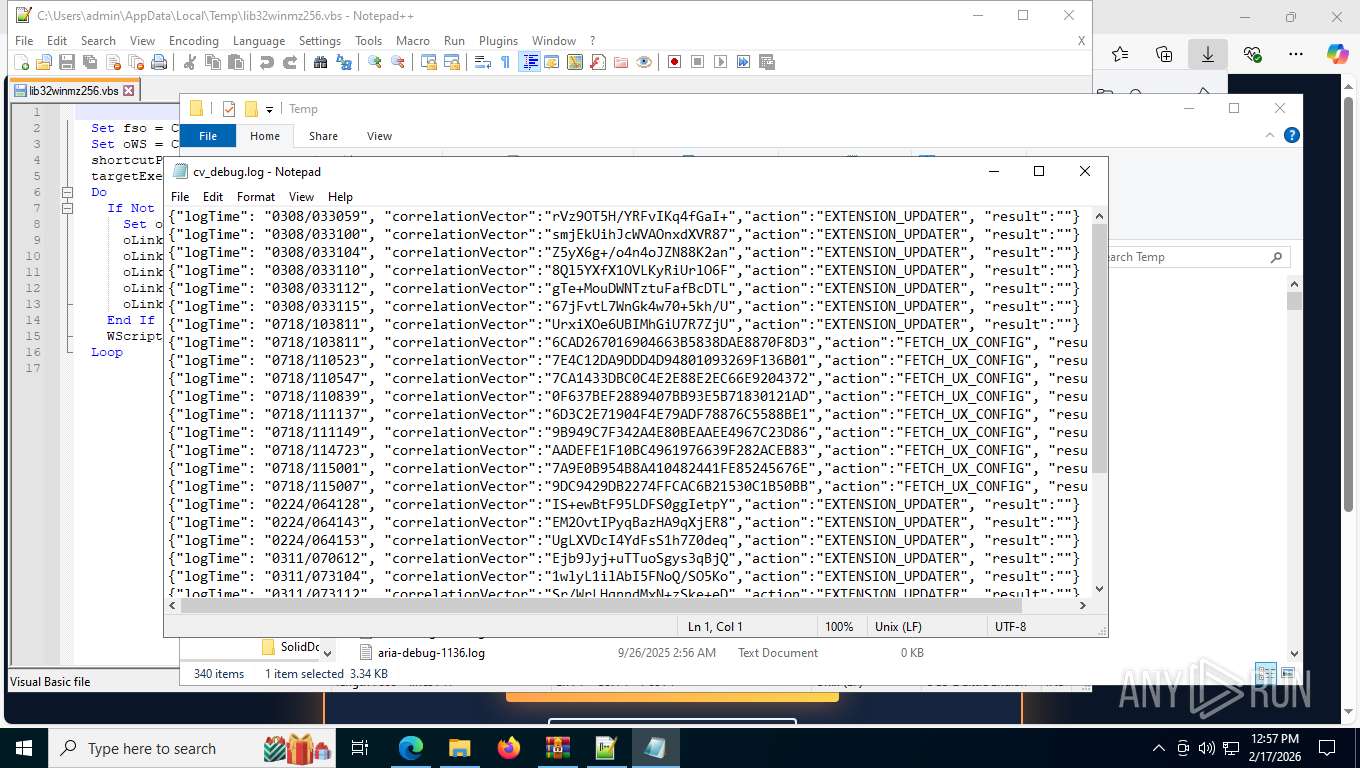1360x768 pixels.
Task: Switch Explorer to details view in status bar
Action: coord(1264,674)
